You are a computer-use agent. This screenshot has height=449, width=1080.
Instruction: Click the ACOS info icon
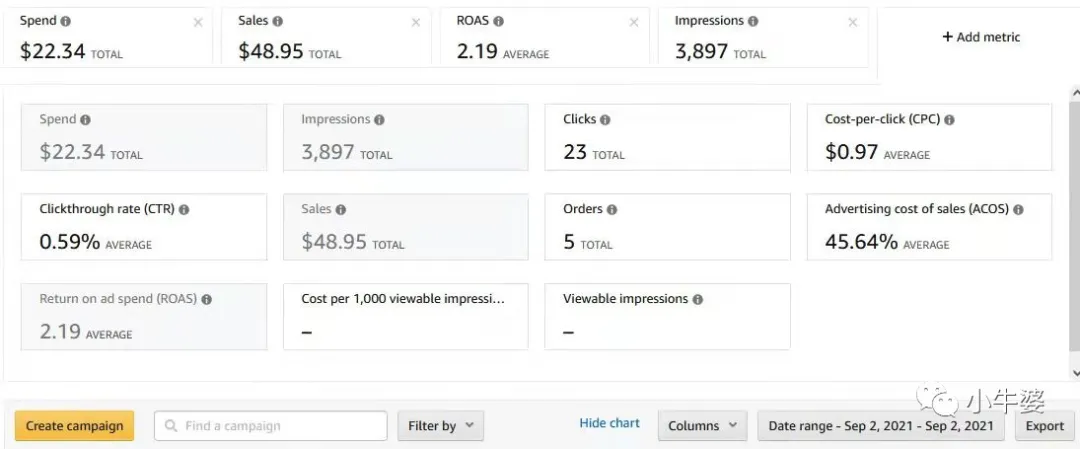[1018, 210]
